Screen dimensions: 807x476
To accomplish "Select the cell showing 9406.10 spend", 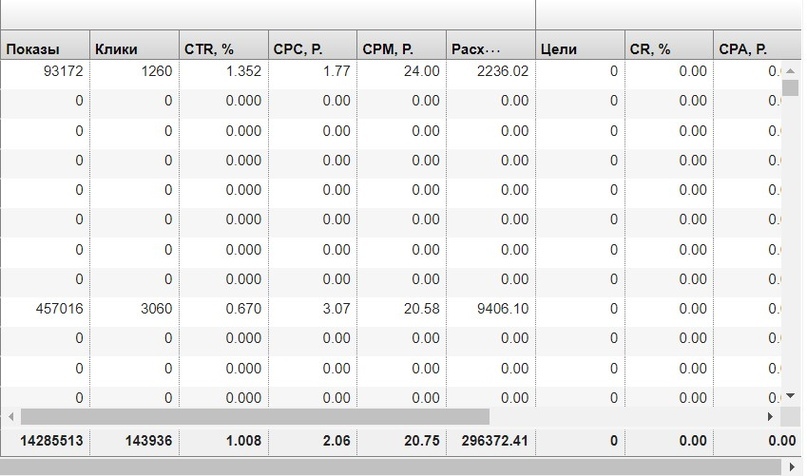I will coord(490,309).
